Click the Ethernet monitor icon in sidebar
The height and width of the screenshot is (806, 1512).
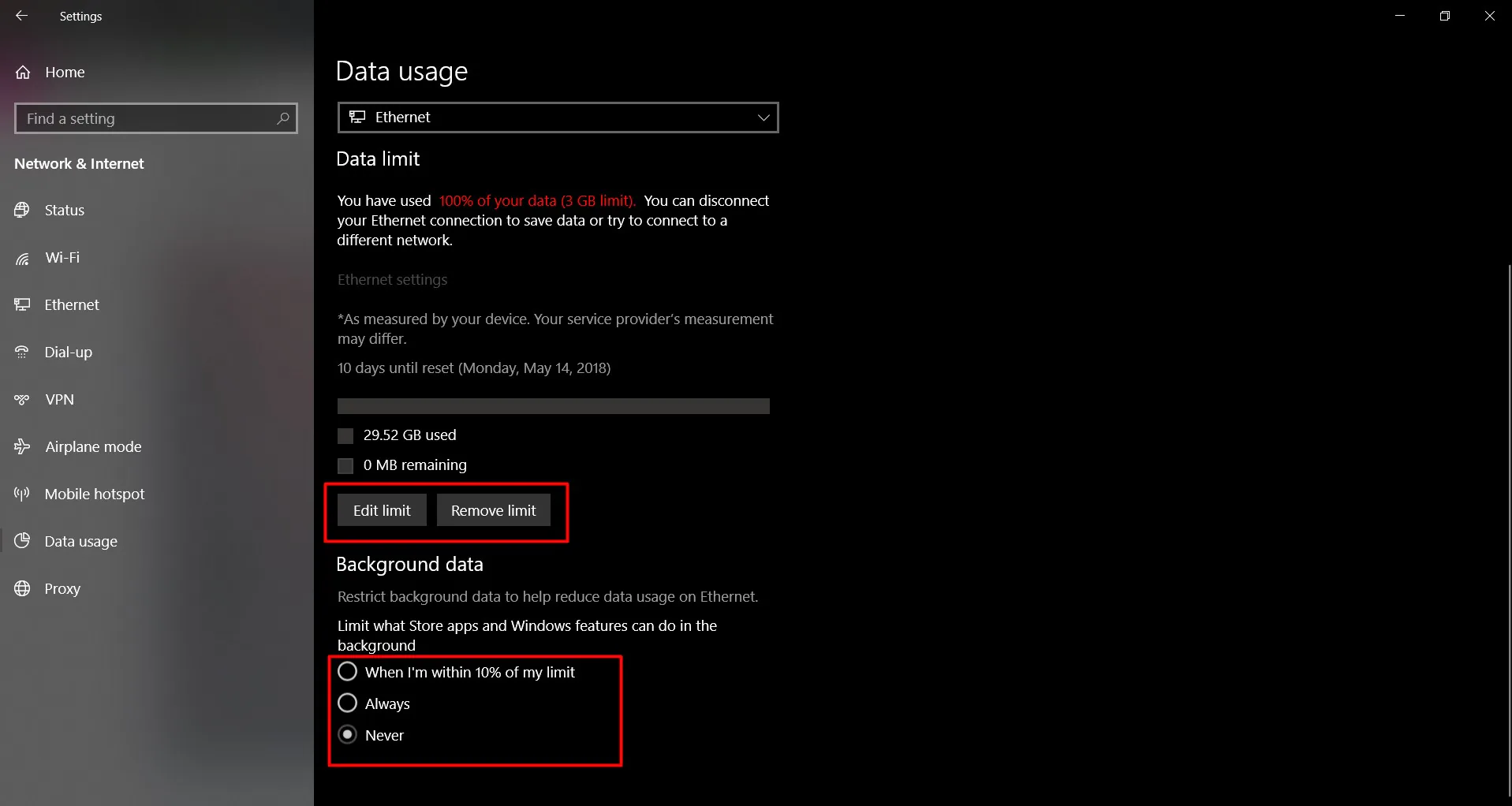[x=22, y=304]
